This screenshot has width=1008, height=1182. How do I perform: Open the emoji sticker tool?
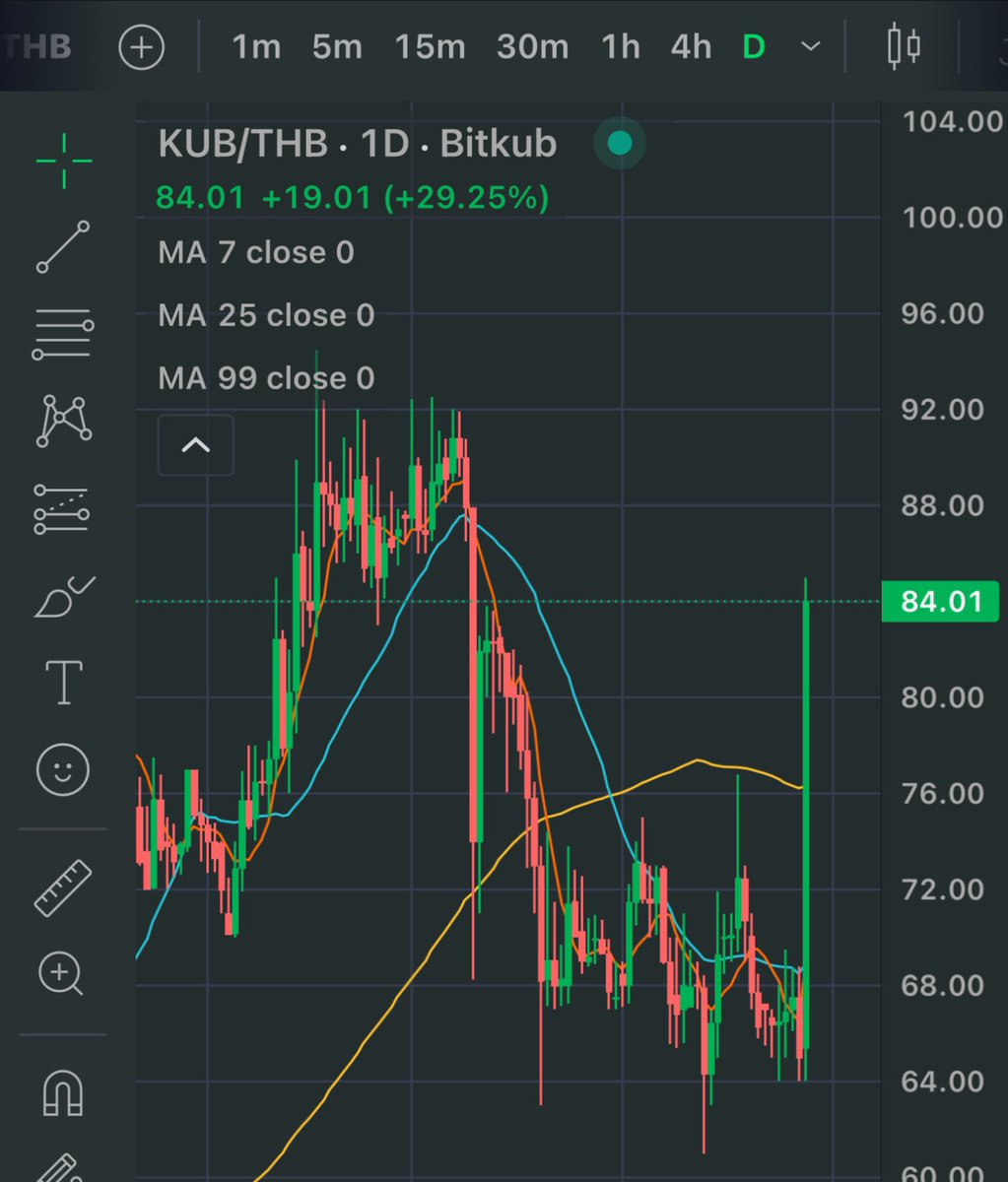coord(64,769)
